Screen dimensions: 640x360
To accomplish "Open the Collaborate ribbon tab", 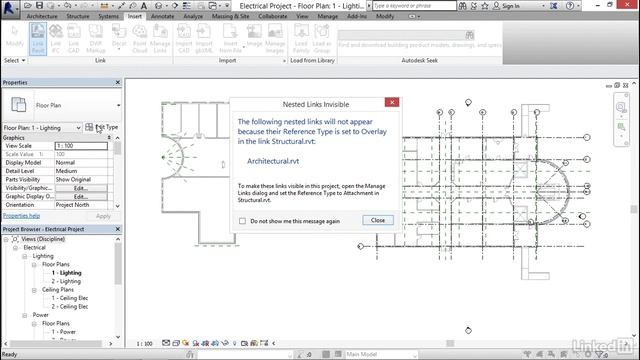I will 273,16.
